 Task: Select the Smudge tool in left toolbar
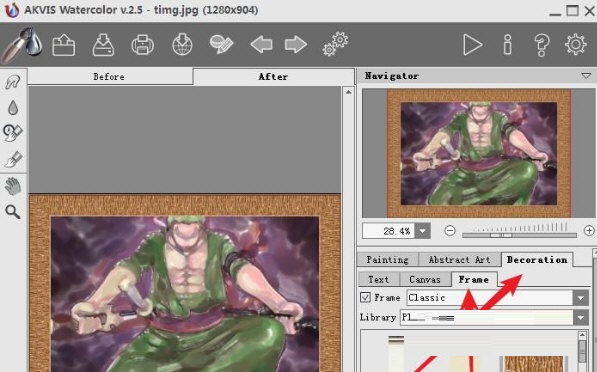click(x=13, y=82)
